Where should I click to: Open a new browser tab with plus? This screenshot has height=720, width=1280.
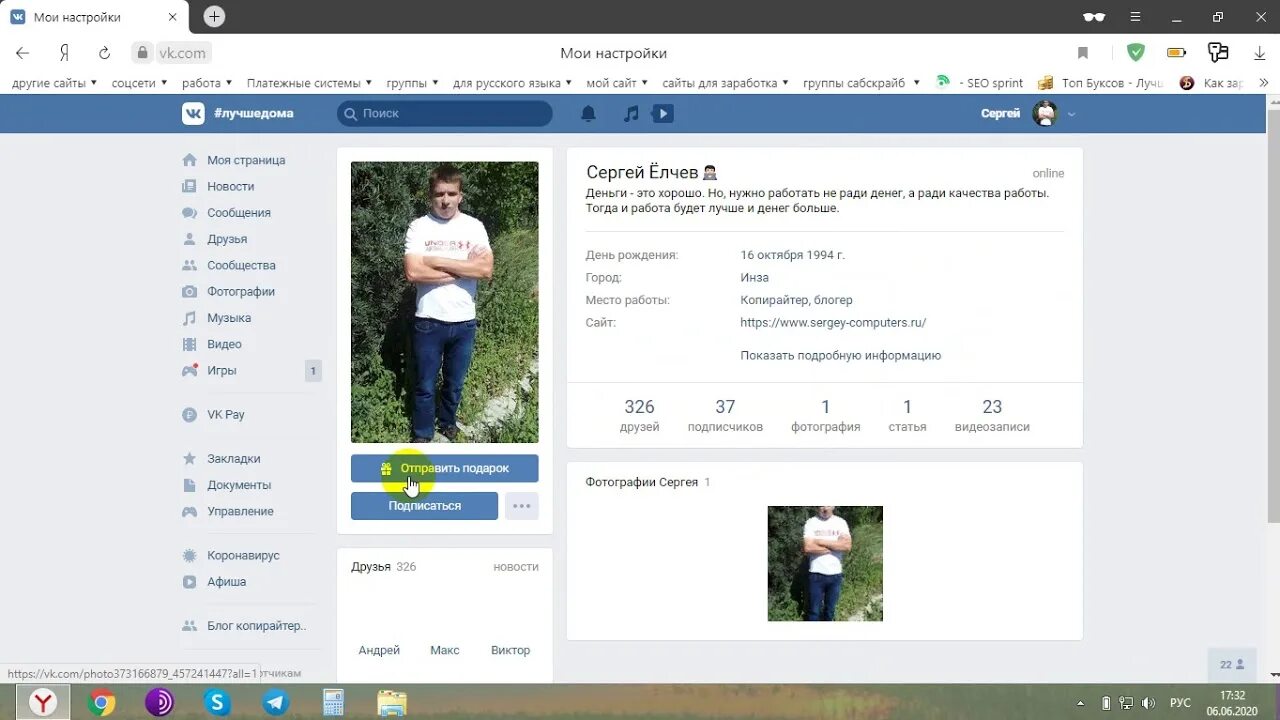tap(214, 17)
